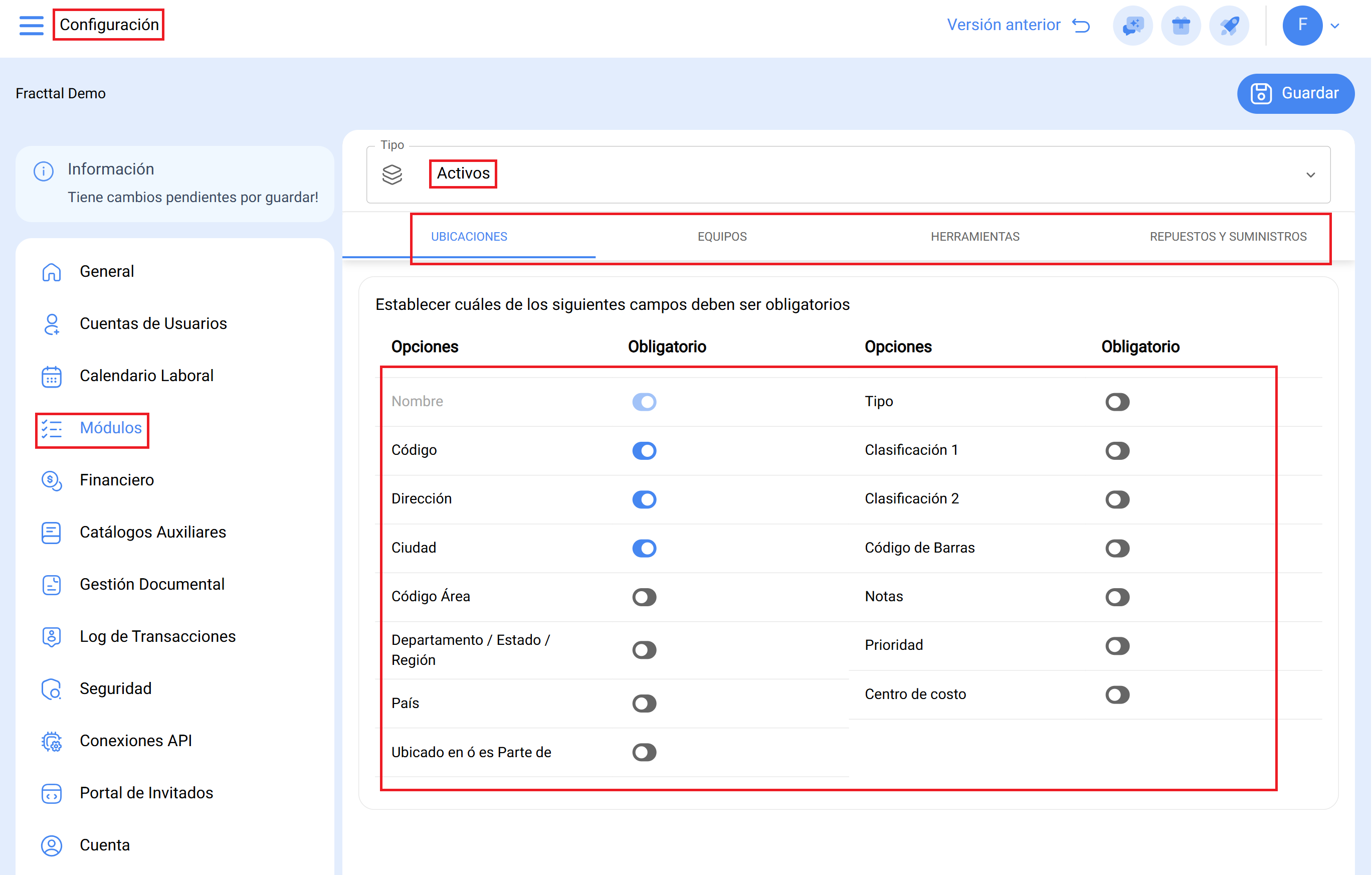
Task: Disable the Código obligatory toggle
Action: click(x=644, y=450)
